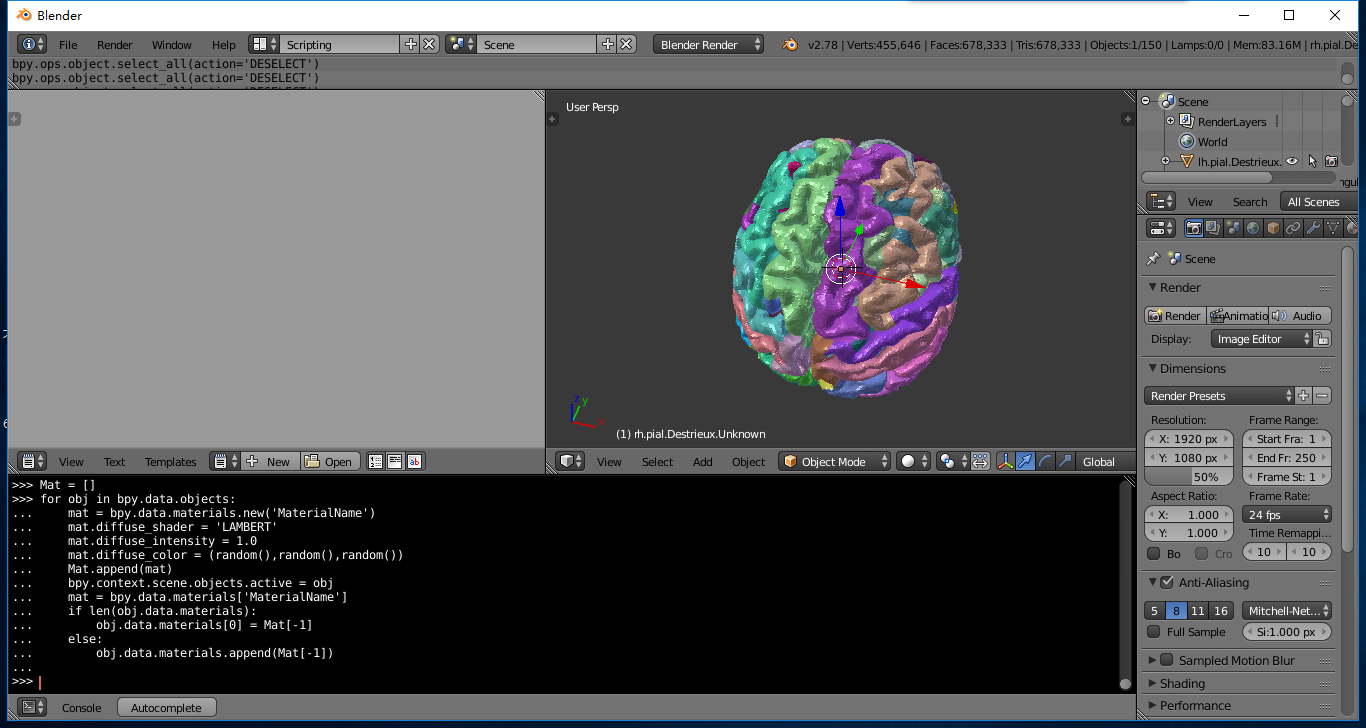Open the Image Editor display dropdown
This screenshot has height=728, width=1366.
click(1261, 339)
